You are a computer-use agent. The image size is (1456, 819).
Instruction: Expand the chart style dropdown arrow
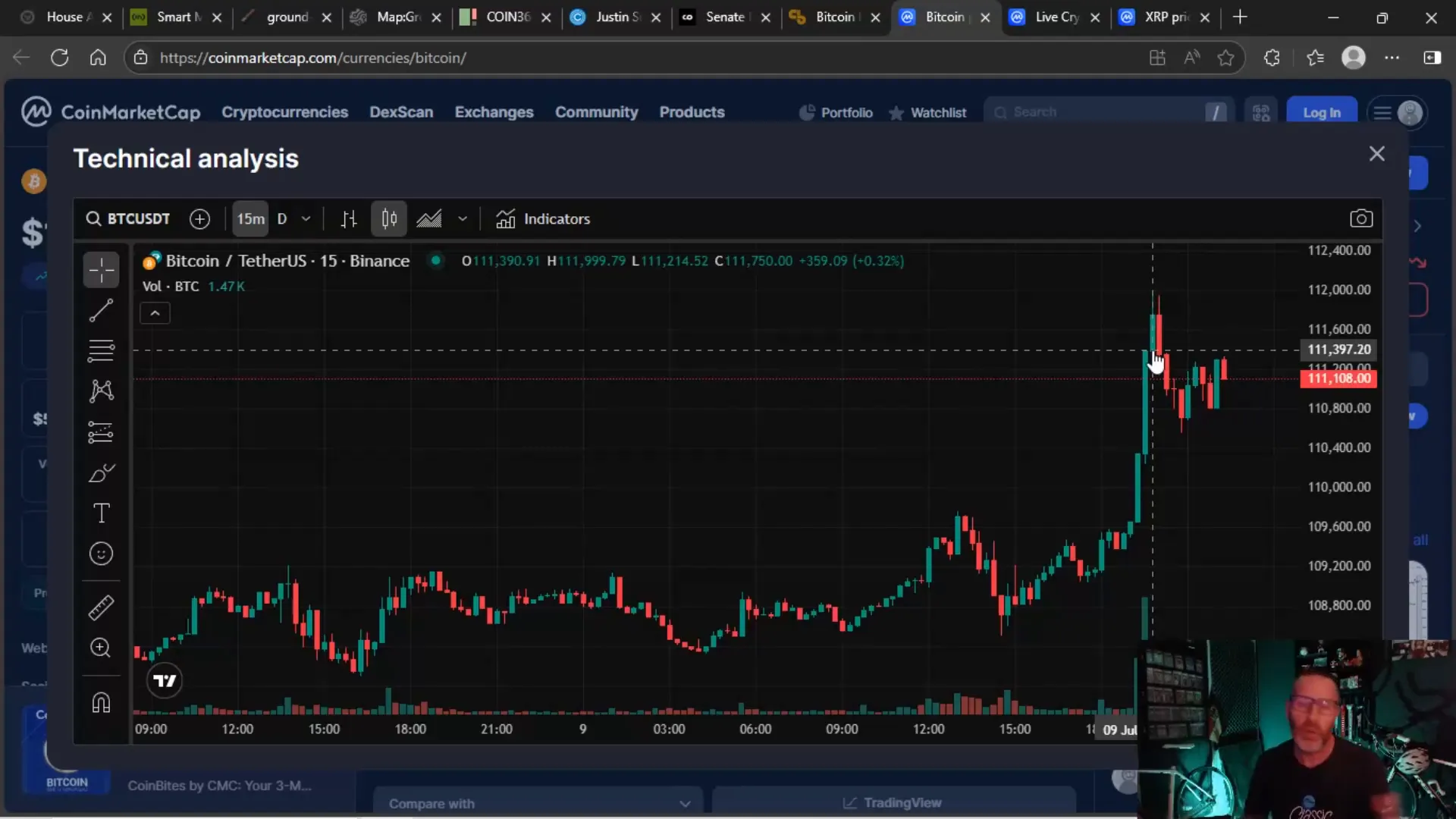coord(463,219)
